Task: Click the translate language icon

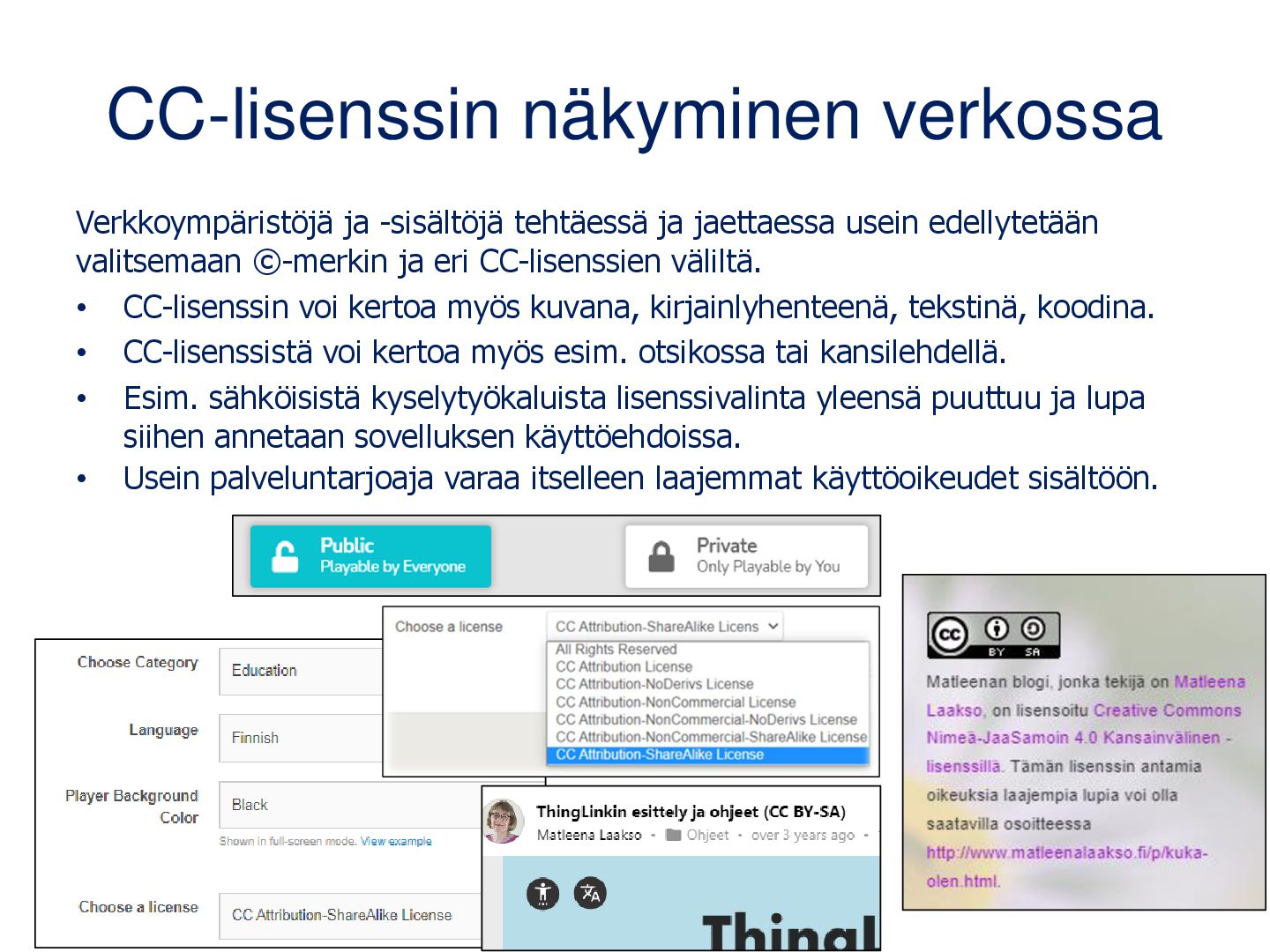Action: tap(591, 894)
